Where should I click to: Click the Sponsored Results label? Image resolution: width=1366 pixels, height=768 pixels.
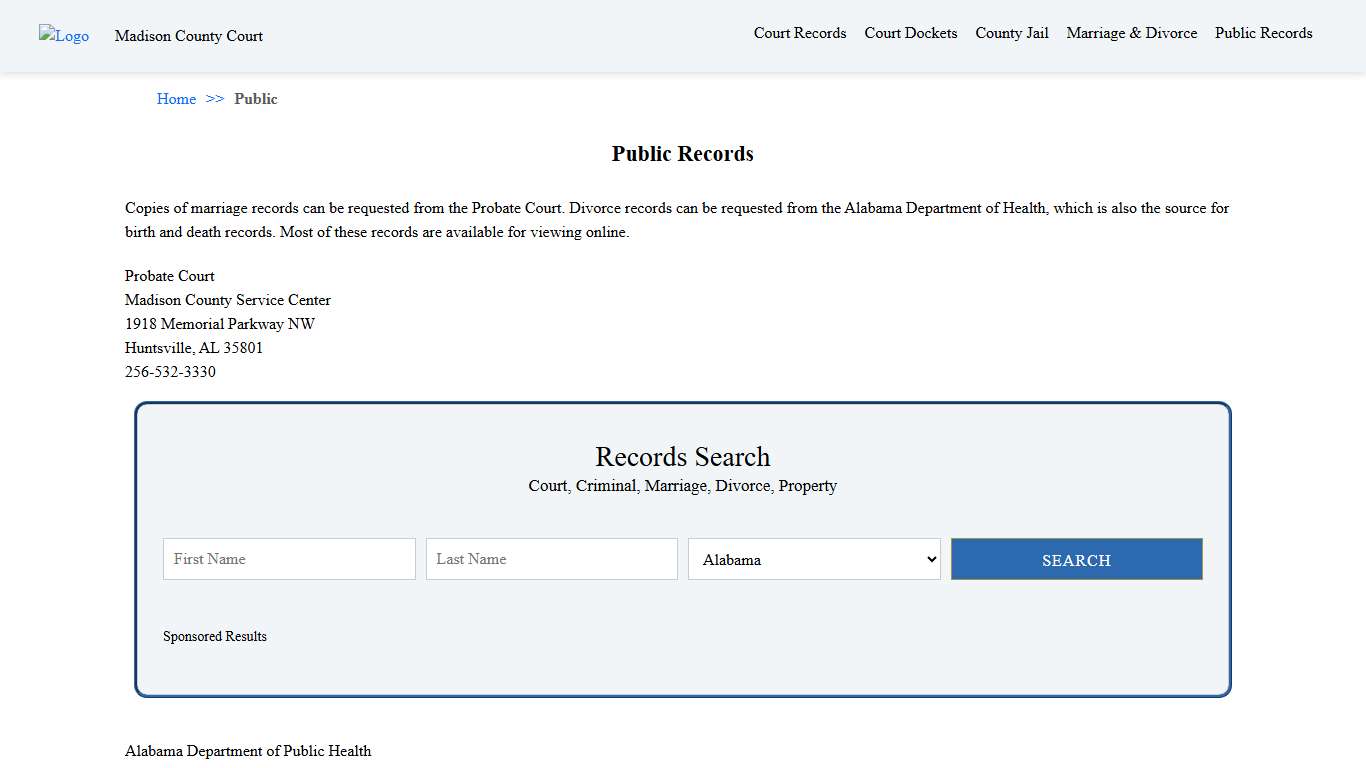coord(215,636)
